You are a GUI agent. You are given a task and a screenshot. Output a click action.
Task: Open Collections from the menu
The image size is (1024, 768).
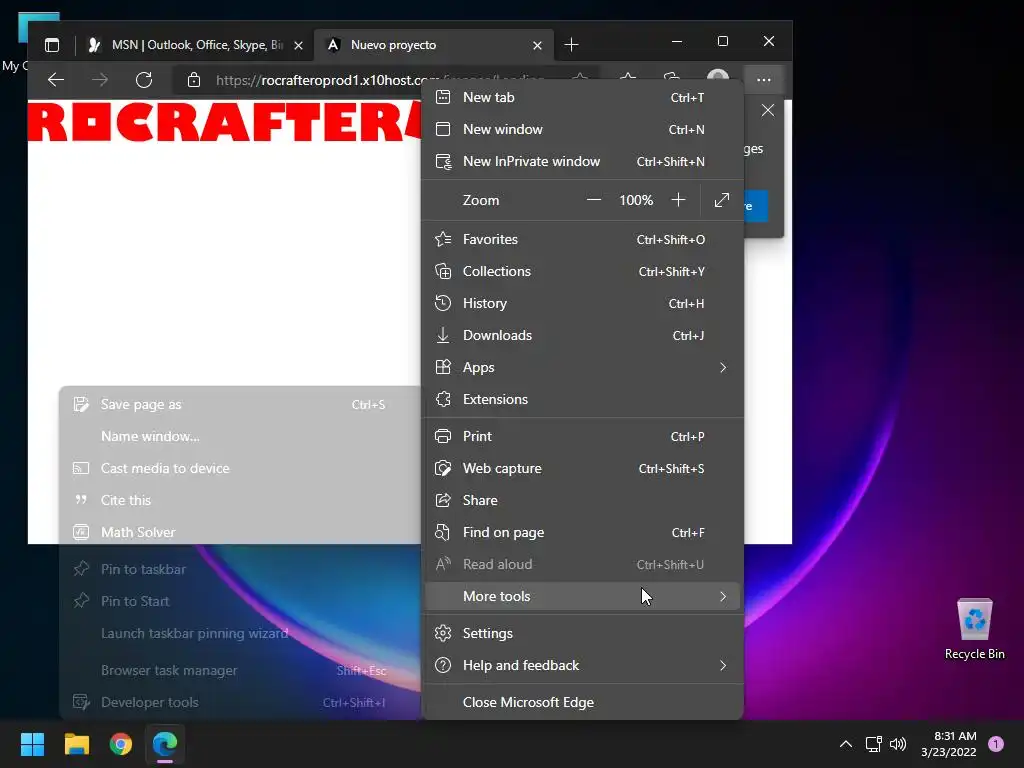583,271
